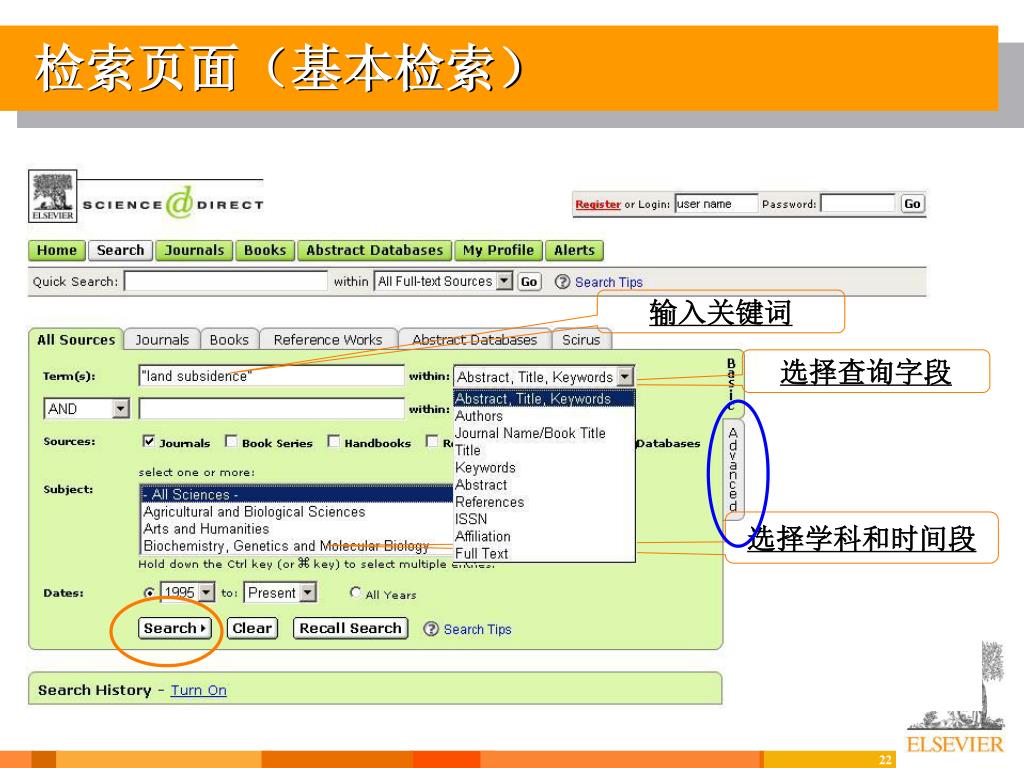Click the Clear button
Image resolution: width=1024 pixels, height=768 pixels.
[251, 628]
